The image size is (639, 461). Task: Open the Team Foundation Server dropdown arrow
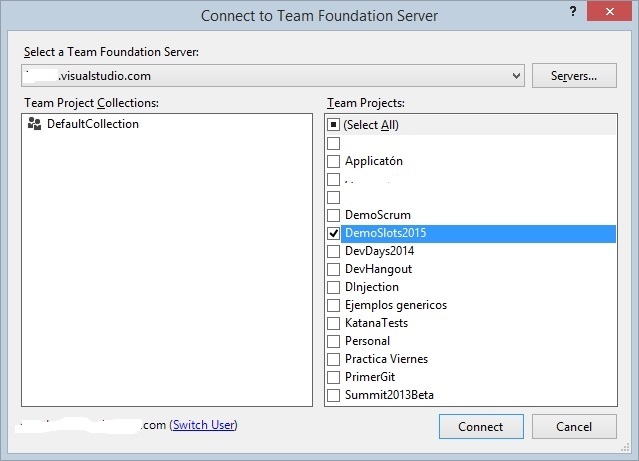pos(516,76)
